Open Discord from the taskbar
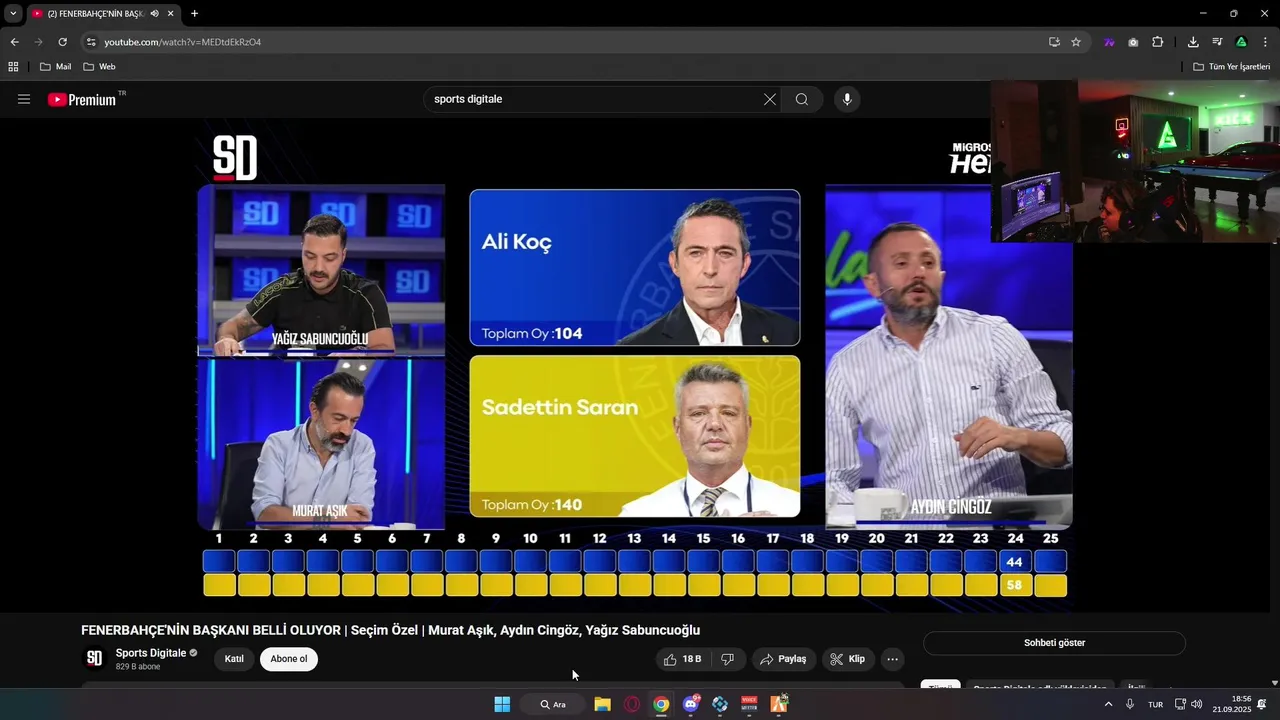1280x720 pixels. (690, 704)
